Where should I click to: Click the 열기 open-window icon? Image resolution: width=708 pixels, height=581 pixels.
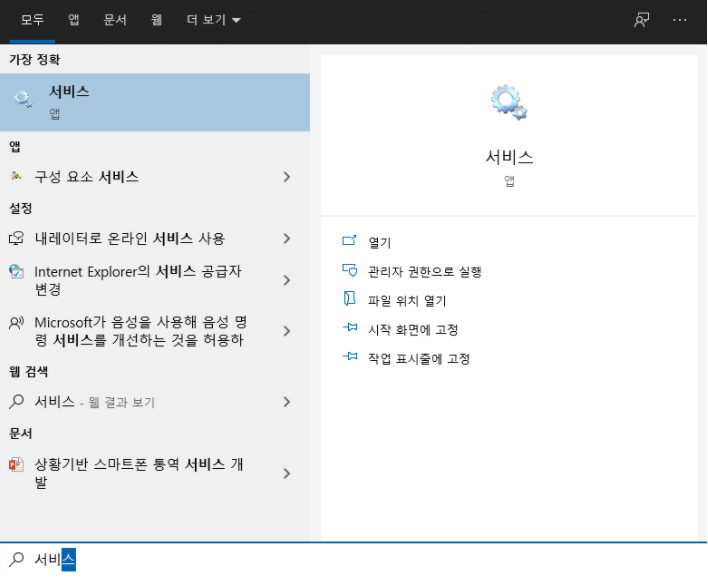coord(349,240)
